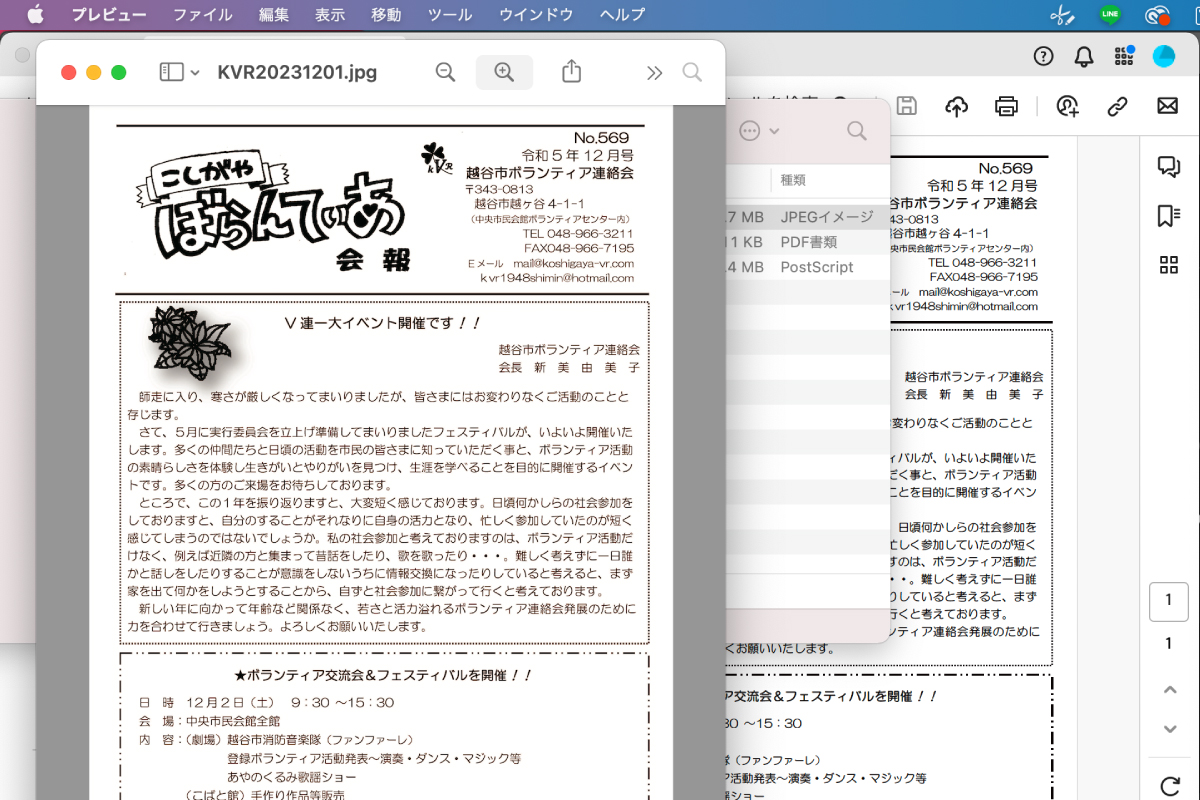Open the search magnifier in the Finder window
This screenshot has width=1200, height=800.
tap(856, 131)
